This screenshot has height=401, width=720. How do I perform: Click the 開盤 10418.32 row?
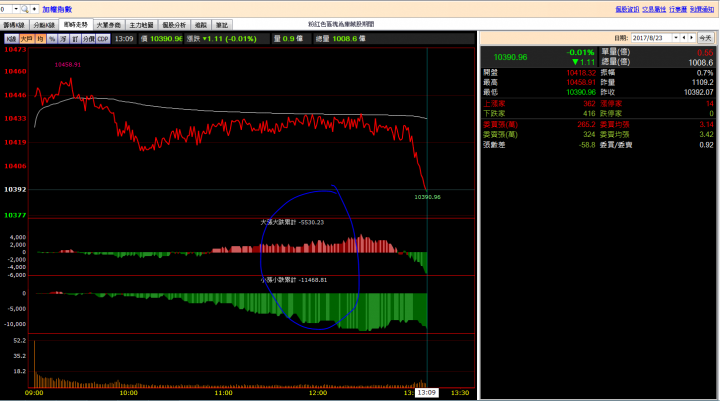pos(539,73)
